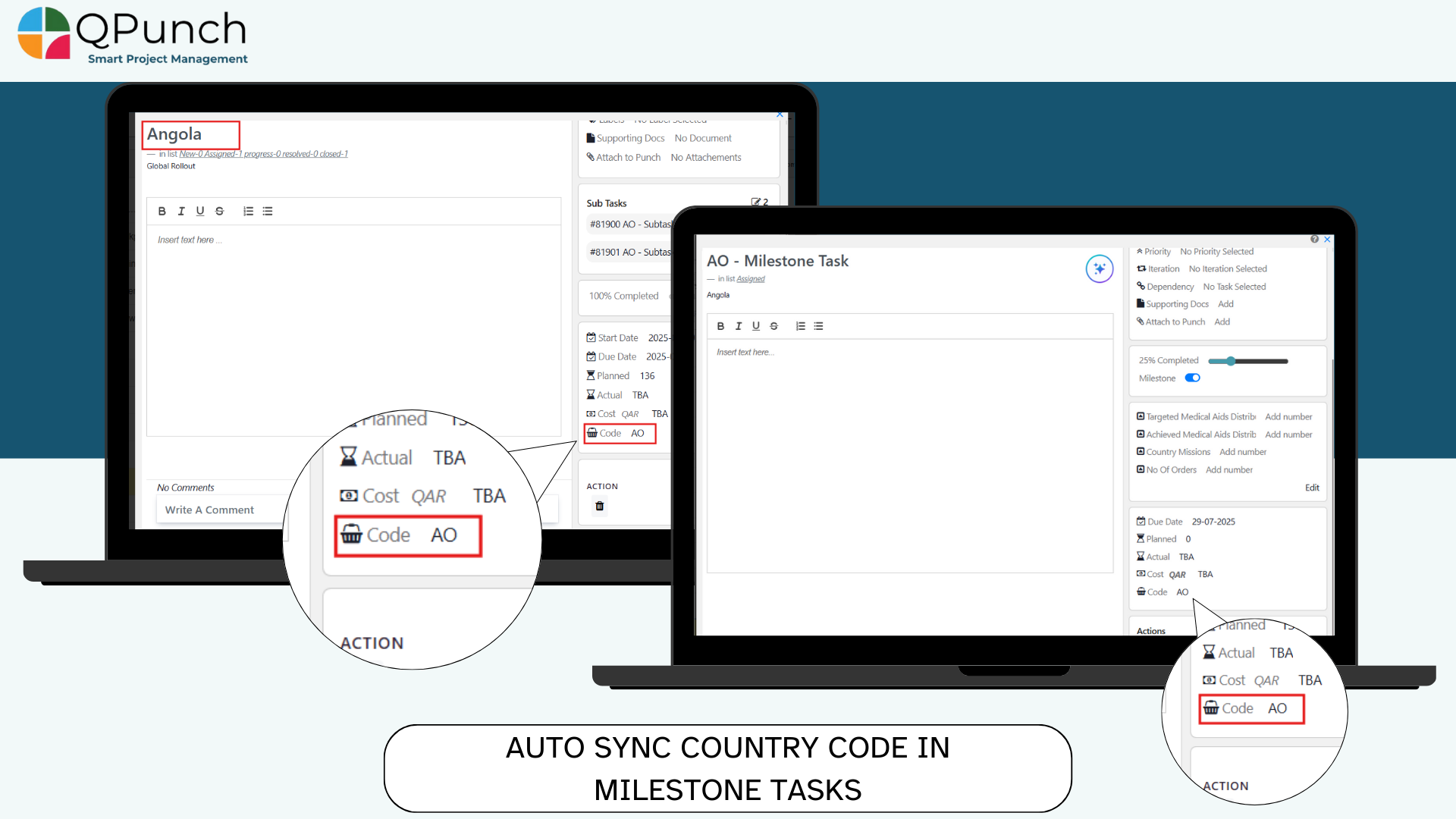
Task: Insert numbered list in Milestone Task editor
Action: click(x=800, y=326)
